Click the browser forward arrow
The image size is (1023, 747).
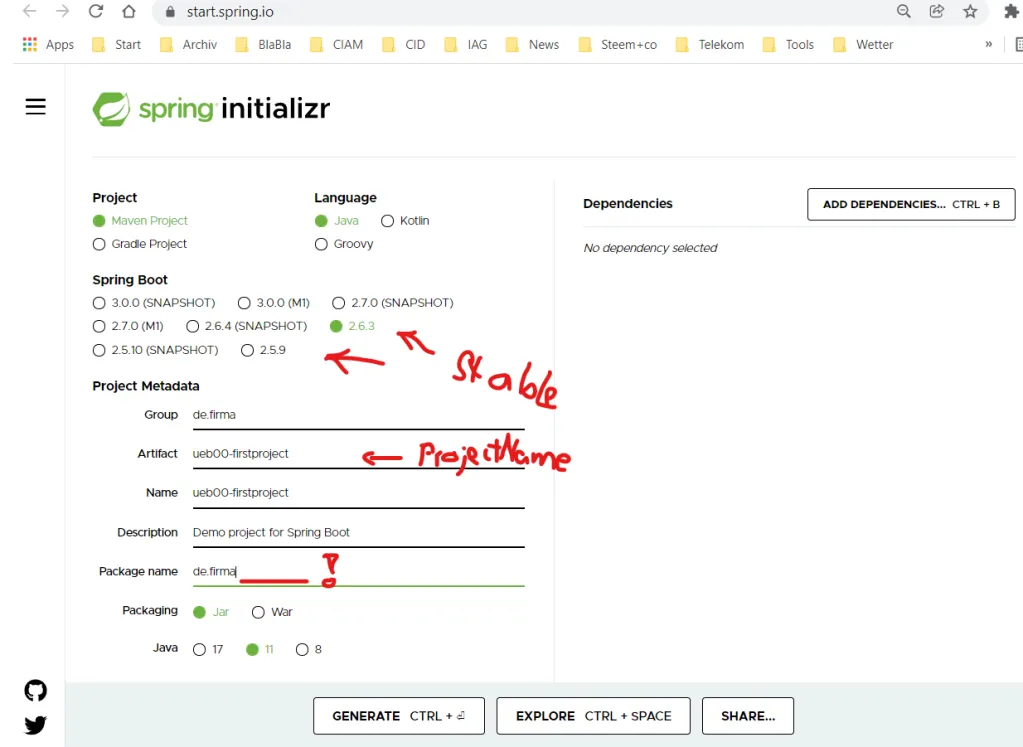click(x=63, y=11)
